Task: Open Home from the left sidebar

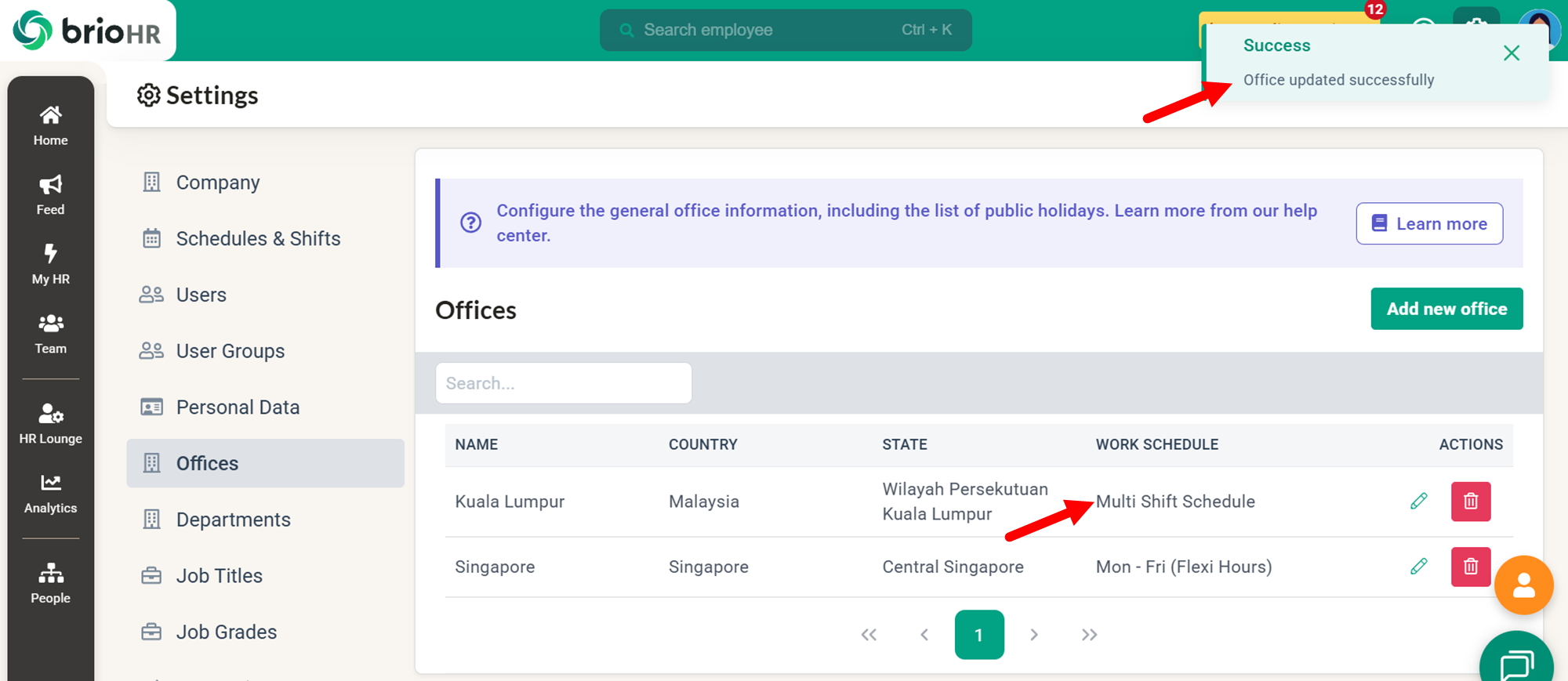Action: coord(50,125)
